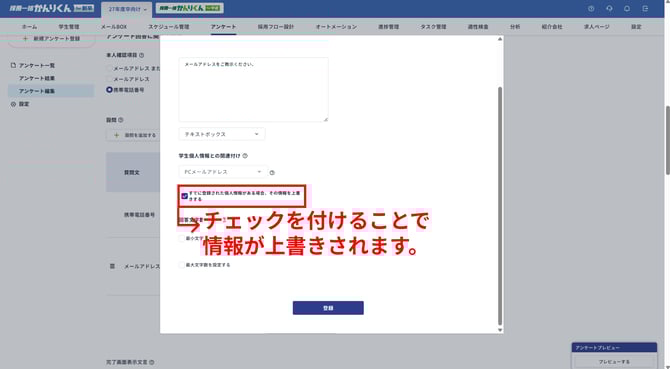
Task: Open the オートメーション menu
Action: (x=336, y=26)
